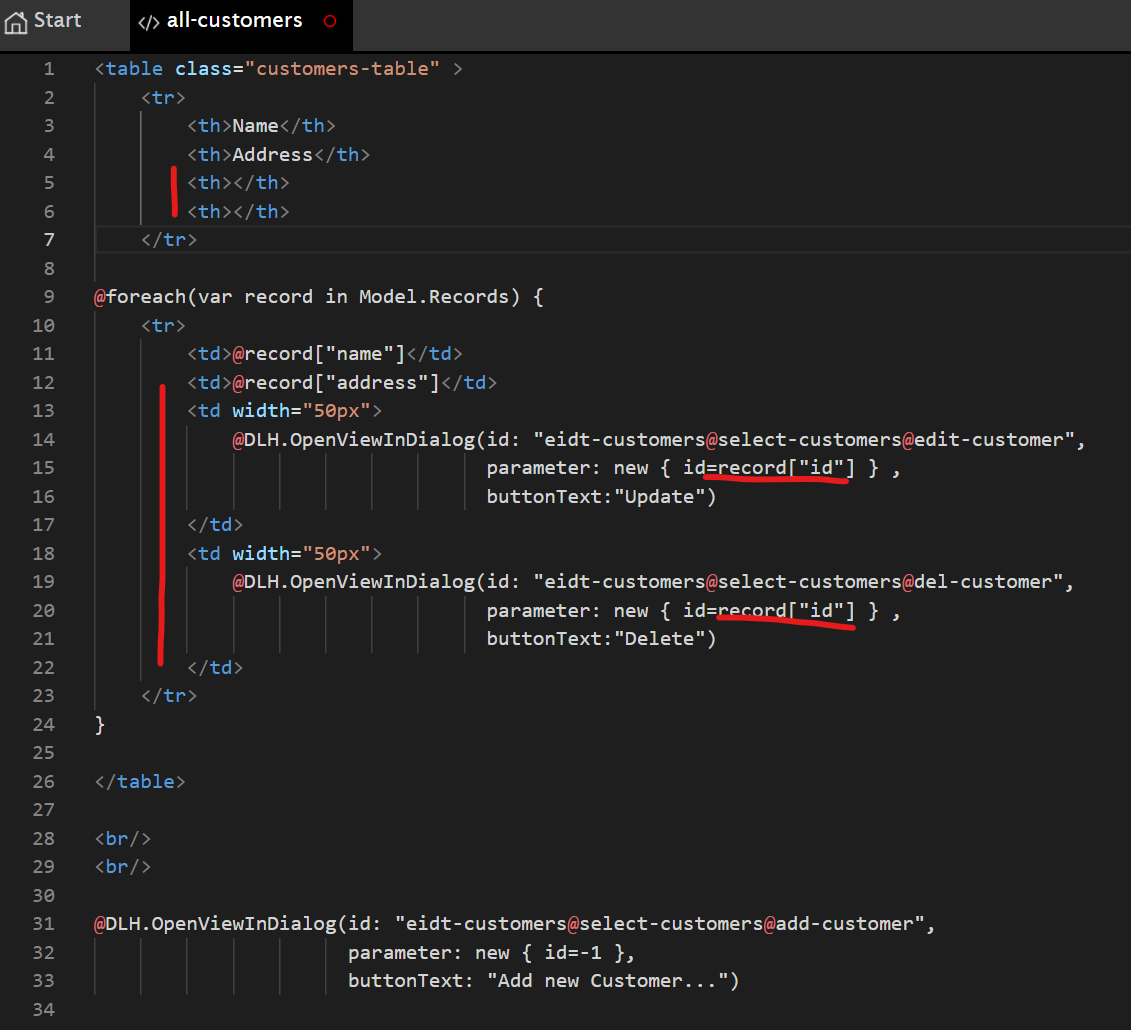Viewport: 1131px width, 1030px height.
Task: Click the empty <th></th> on line 5
Action: 238,183
